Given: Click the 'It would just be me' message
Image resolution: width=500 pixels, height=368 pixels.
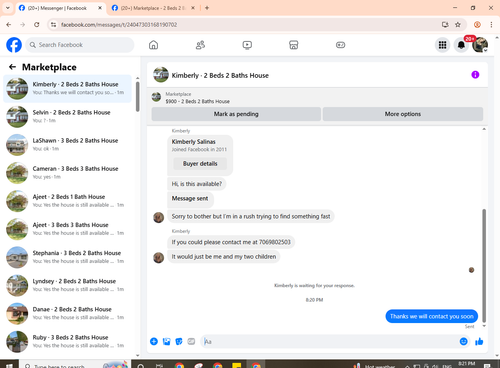Looking at the screenshot, I should [x=224, y=257].
